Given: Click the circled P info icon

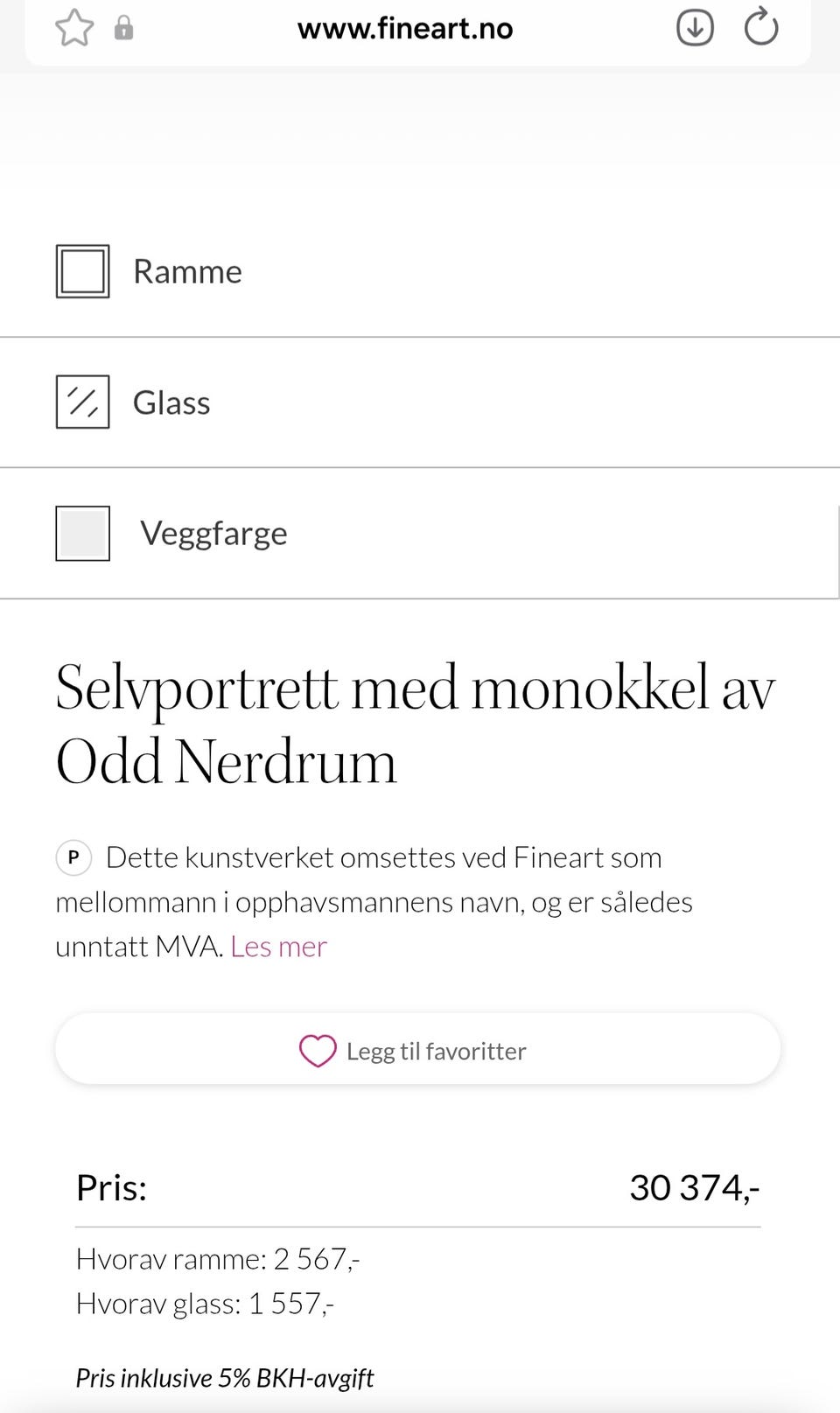Looking at the screenshot, I should (73, 857).
